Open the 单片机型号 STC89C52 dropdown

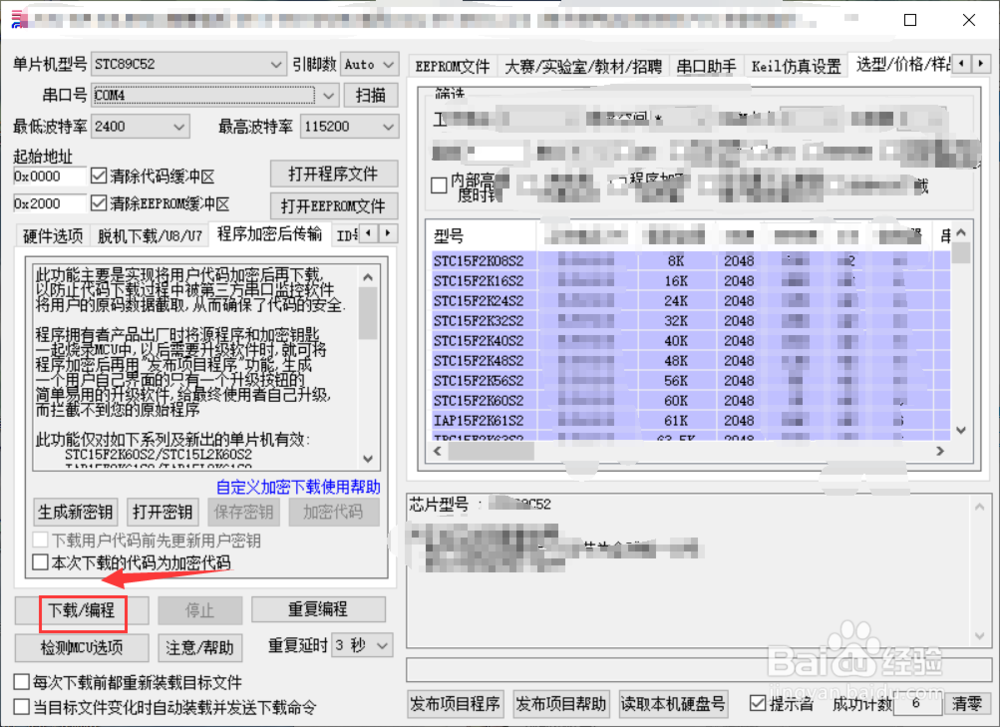coord(189,64)
